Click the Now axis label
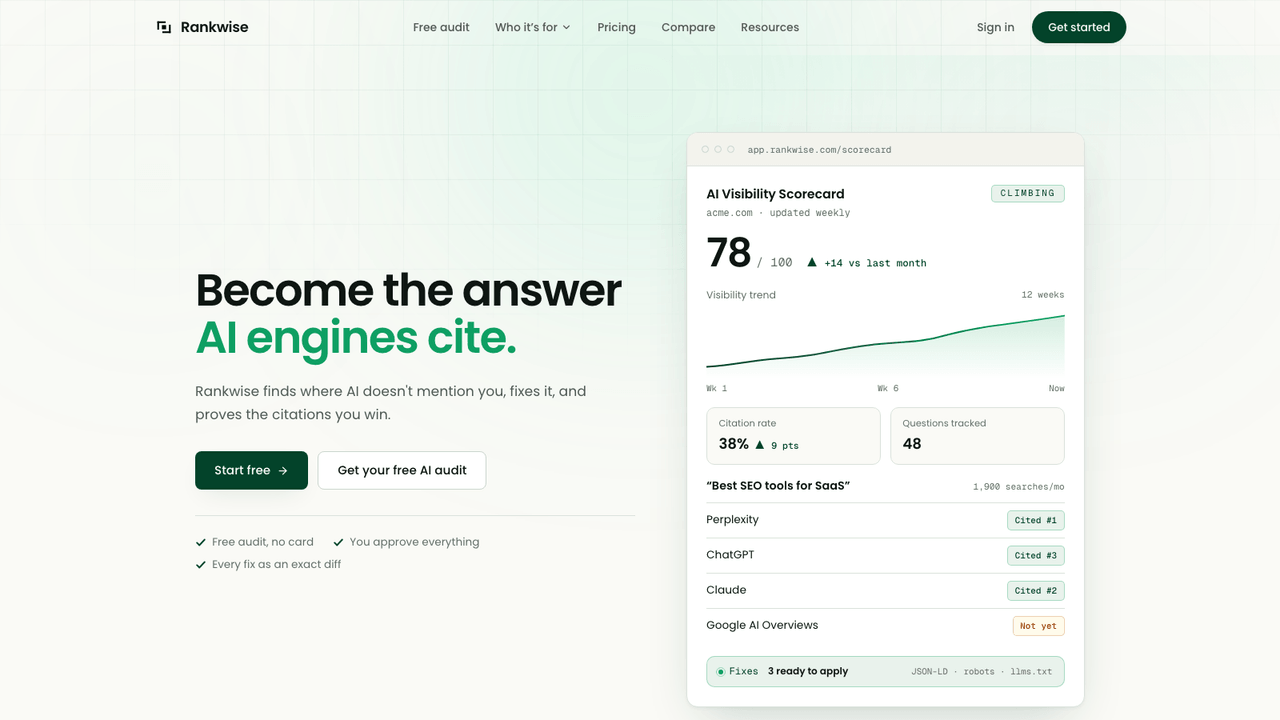The width and height of the screenshot is (1280, 720). pos(1057,388)
